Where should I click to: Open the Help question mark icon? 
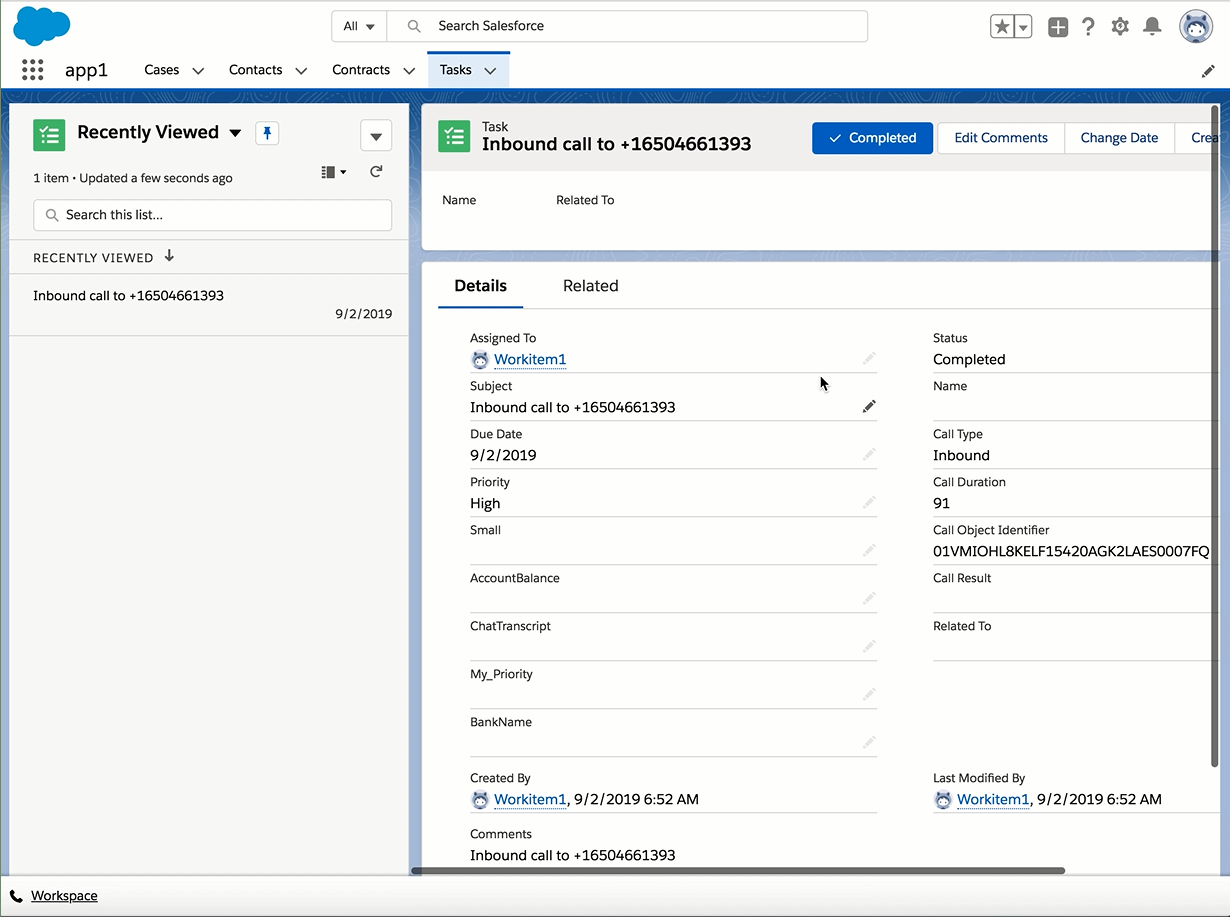coord(1089,27)
